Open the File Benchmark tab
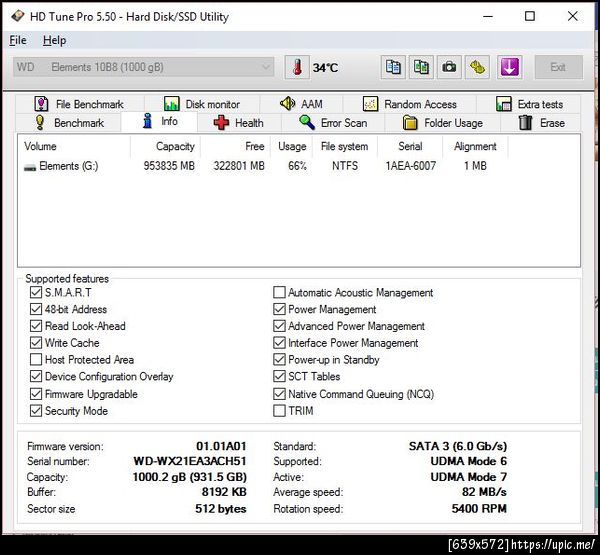The width and height of the screenshot is (600, 555). [x=79, y=104]
